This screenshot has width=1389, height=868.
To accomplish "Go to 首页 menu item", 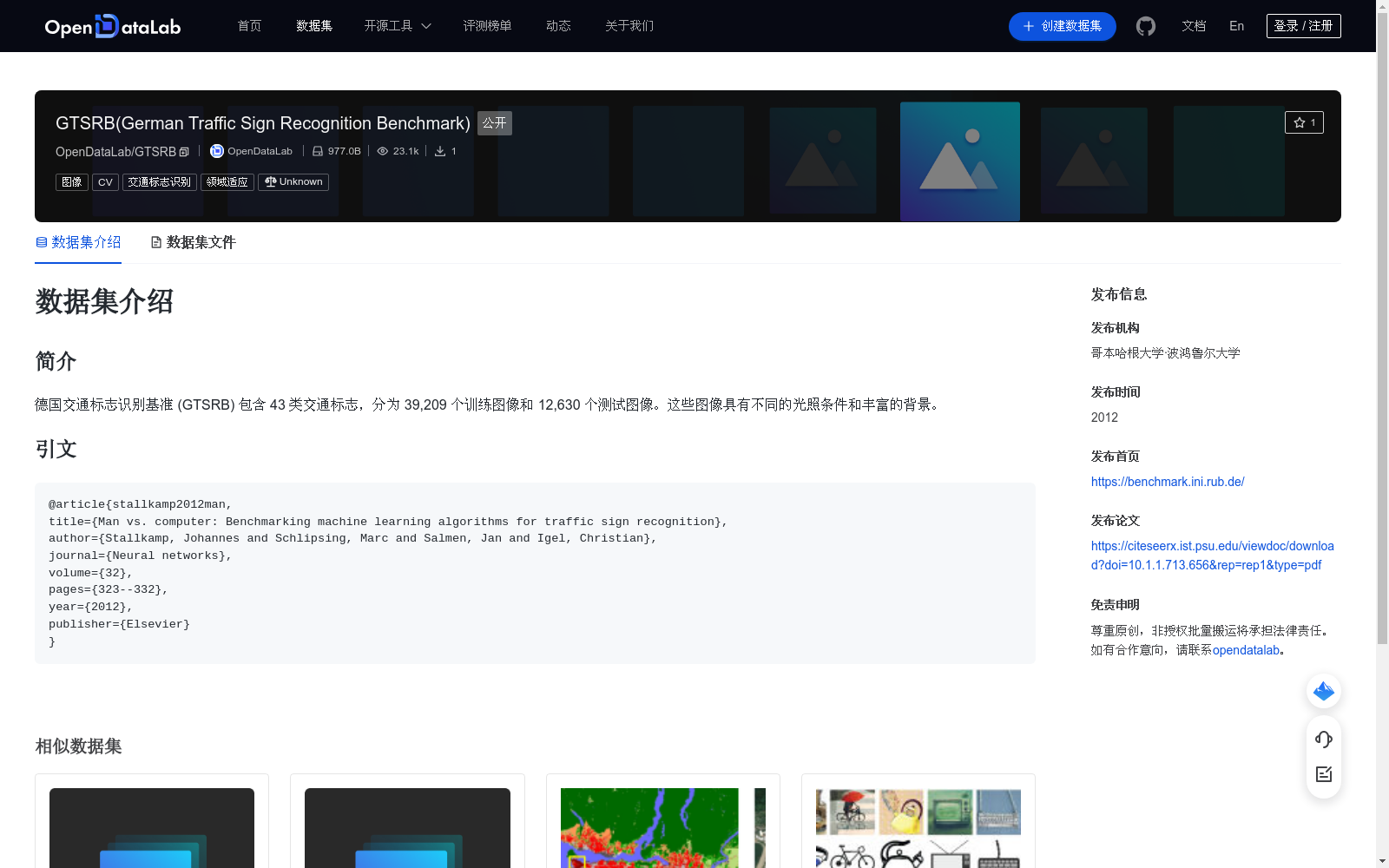I will click(249, 26).
